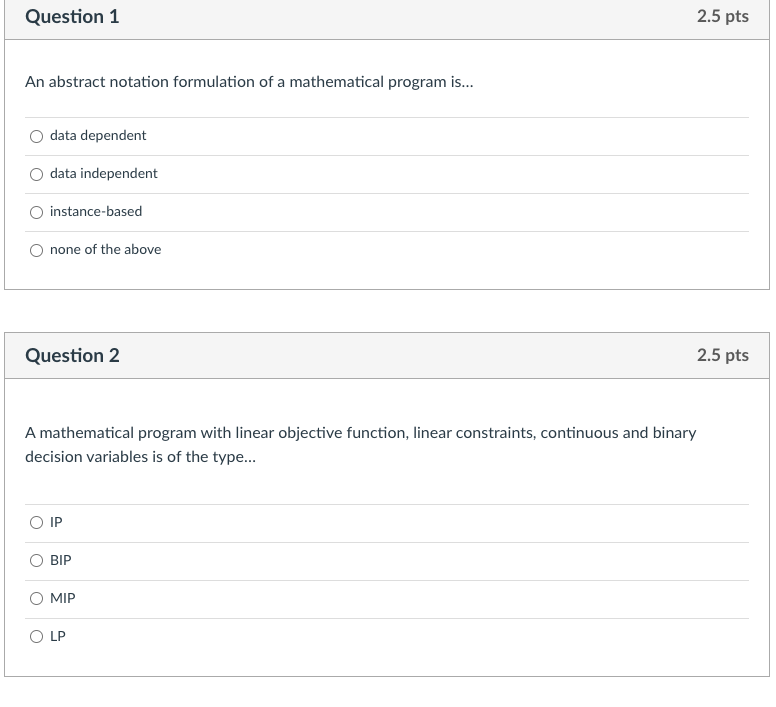Choose the 'data independent' radio button
776x707 pixels.
36,174
